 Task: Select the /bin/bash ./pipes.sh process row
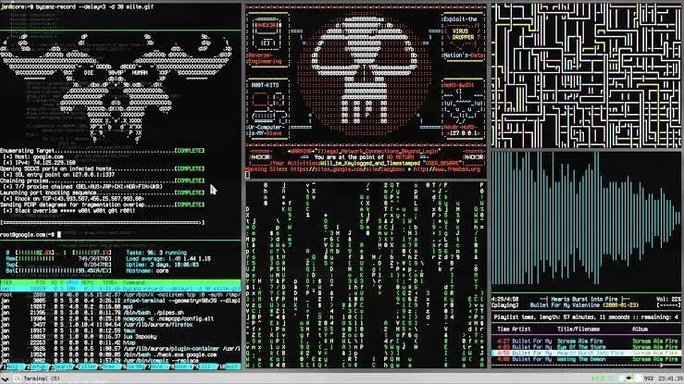(x=120, y=313)
